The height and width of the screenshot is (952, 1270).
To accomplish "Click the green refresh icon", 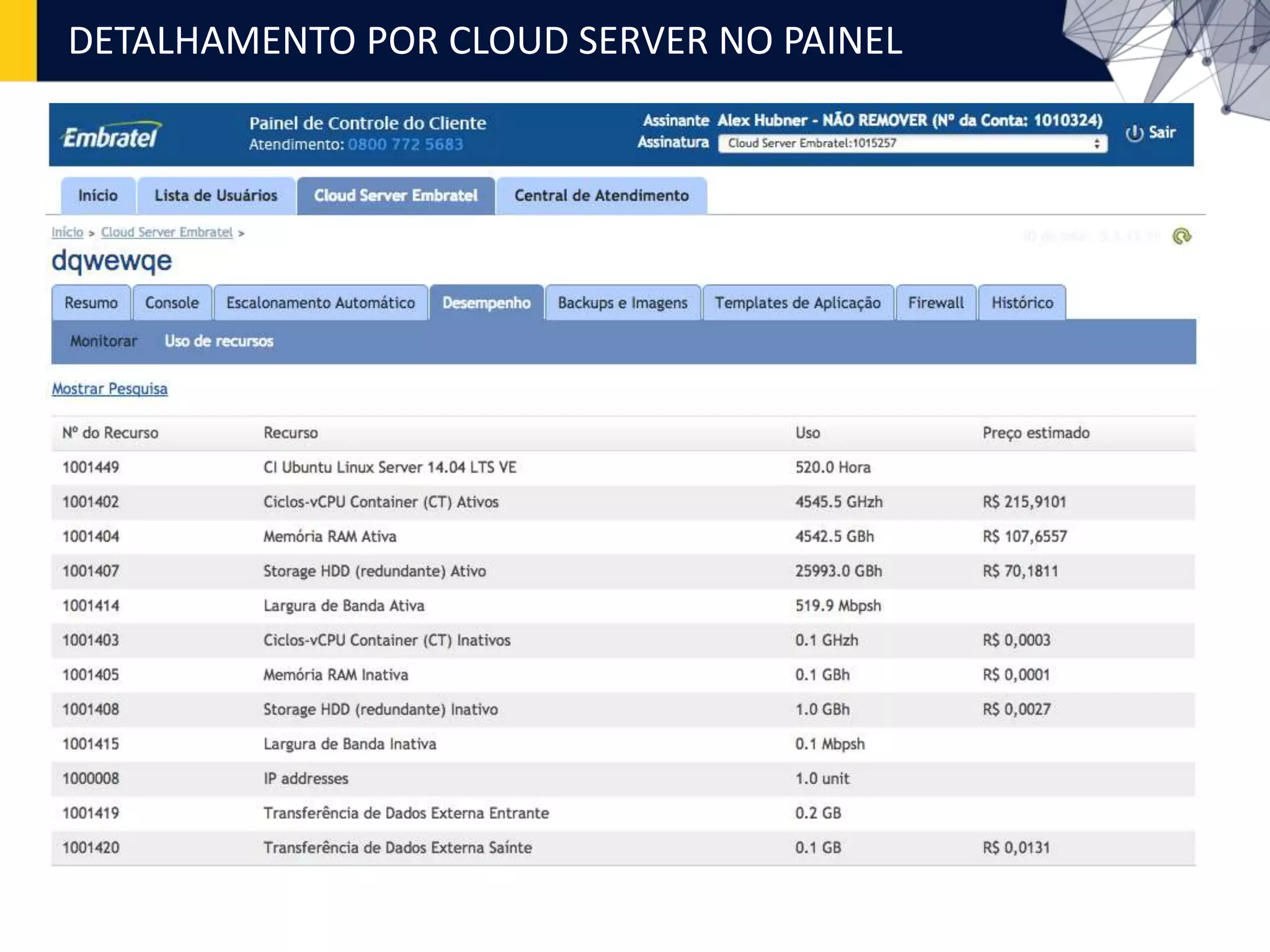I will click(x=1182, y=236).
